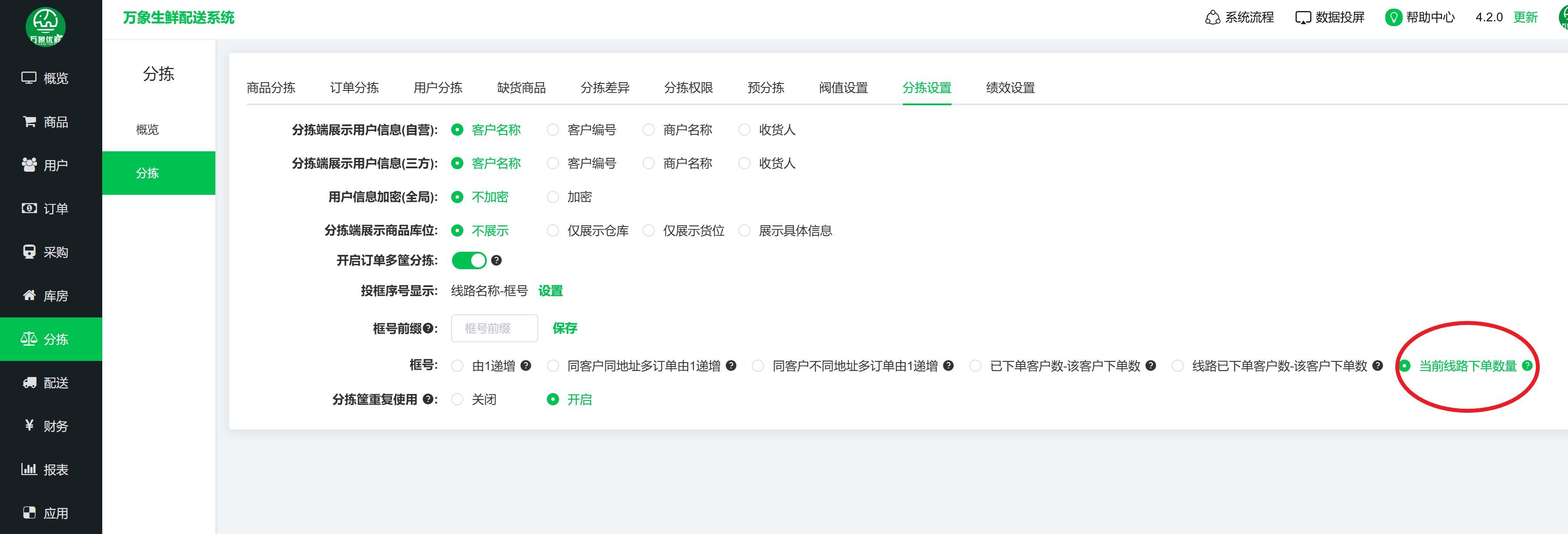The width and height of the screenshot is (1568, 534).
Task: Click the 采购 train icon in sidebar
Action: coord(29,252)
